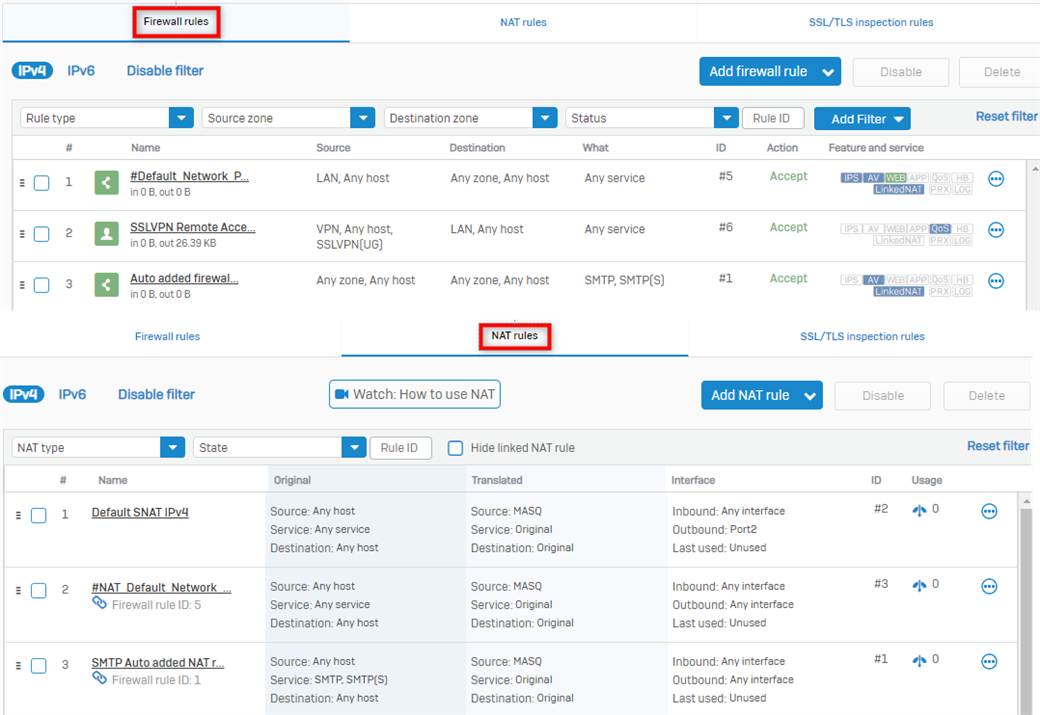This screenshot has width=1040, height=715.
Task: Open Rule type dropdown
Action: (x=107, y=118)
